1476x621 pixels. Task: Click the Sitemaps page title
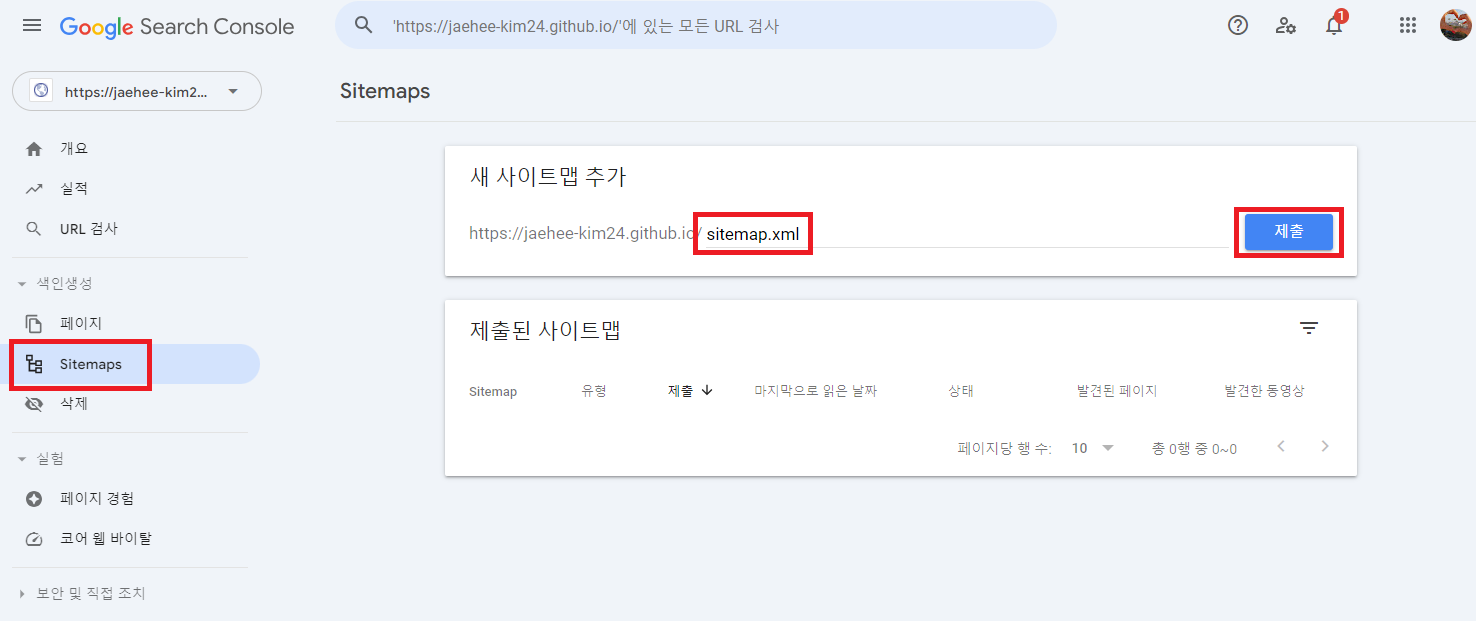coord(385,91)
